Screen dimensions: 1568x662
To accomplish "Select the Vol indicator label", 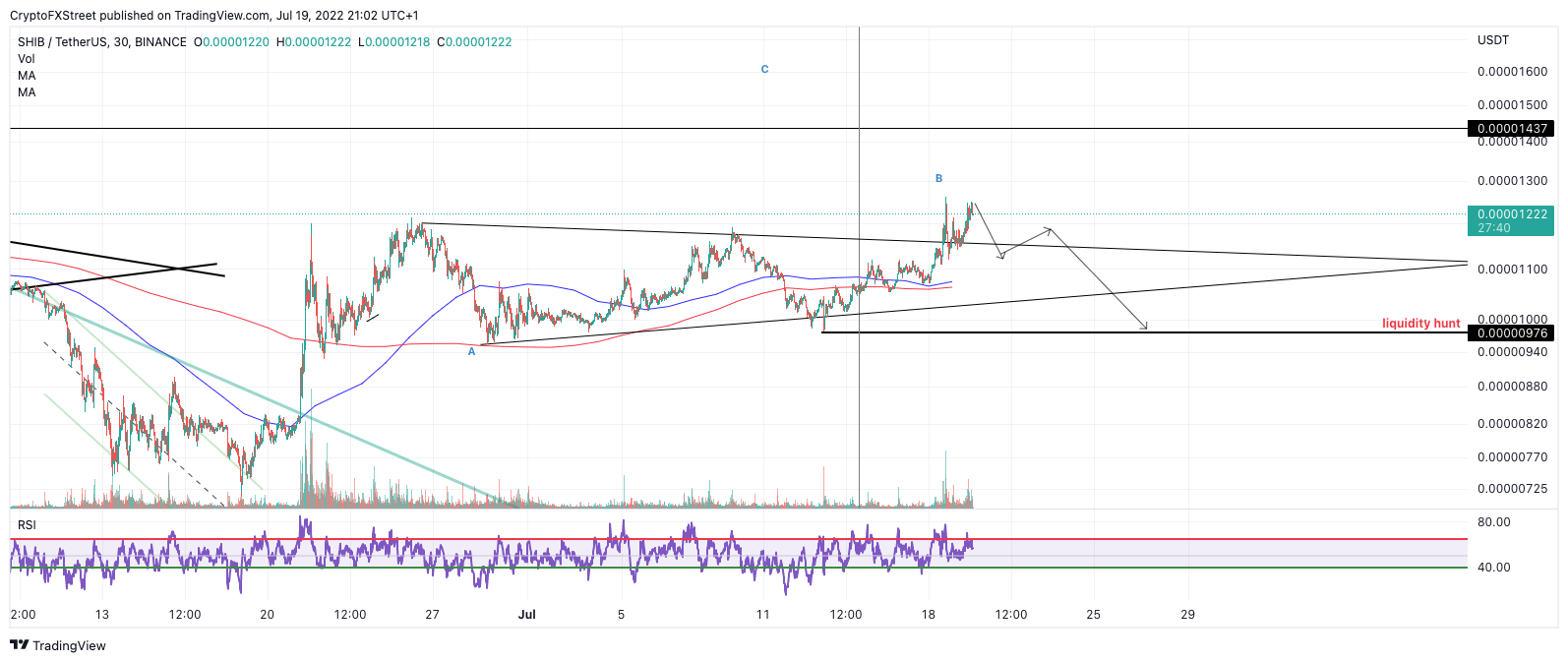I will (27, 58).
